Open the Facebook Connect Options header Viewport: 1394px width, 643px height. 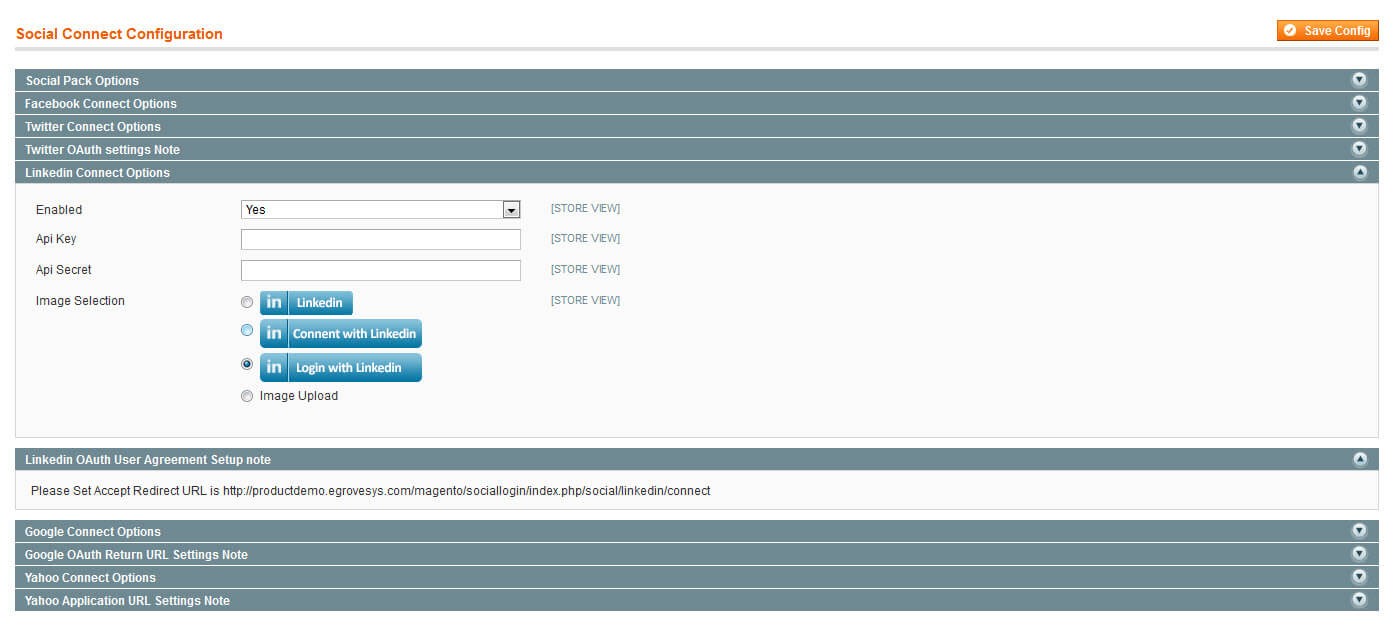point(697,103)
